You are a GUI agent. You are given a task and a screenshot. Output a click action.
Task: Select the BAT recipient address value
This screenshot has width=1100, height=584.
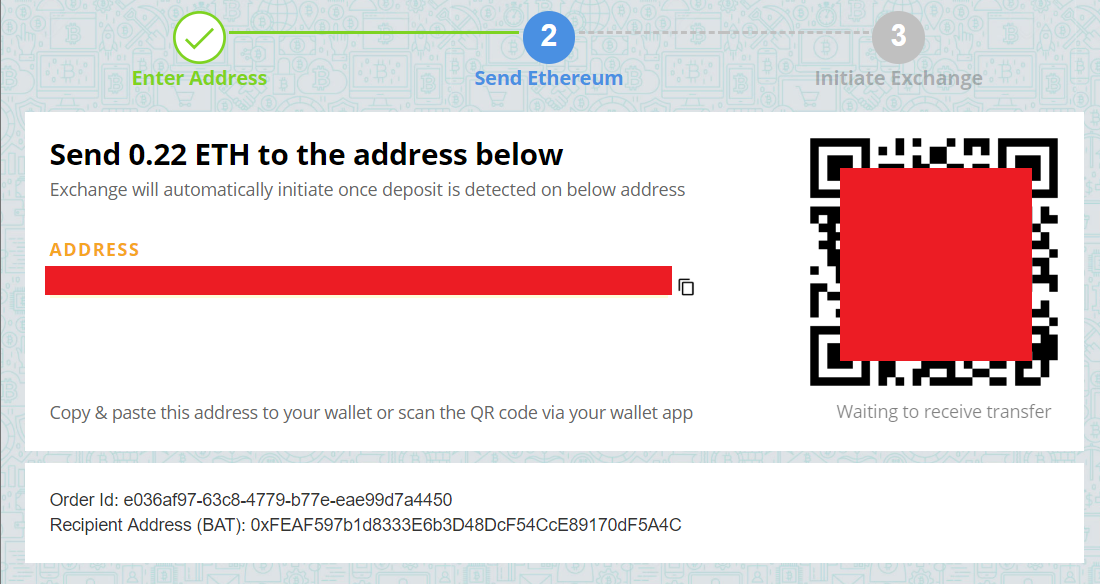pyautogui.click(x=466, y=525)
